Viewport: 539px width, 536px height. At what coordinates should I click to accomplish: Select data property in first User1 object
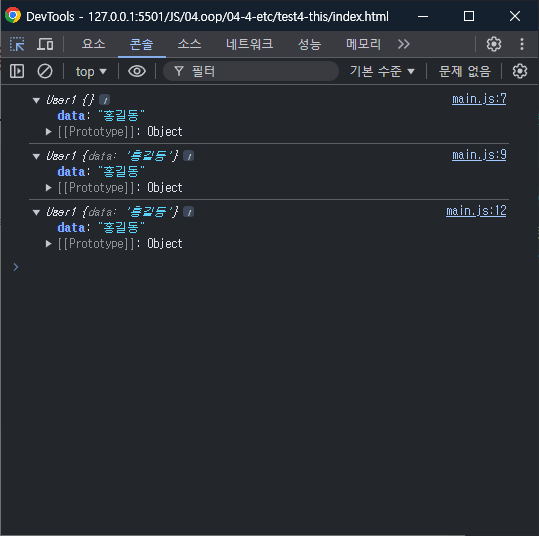pos(71,116)
